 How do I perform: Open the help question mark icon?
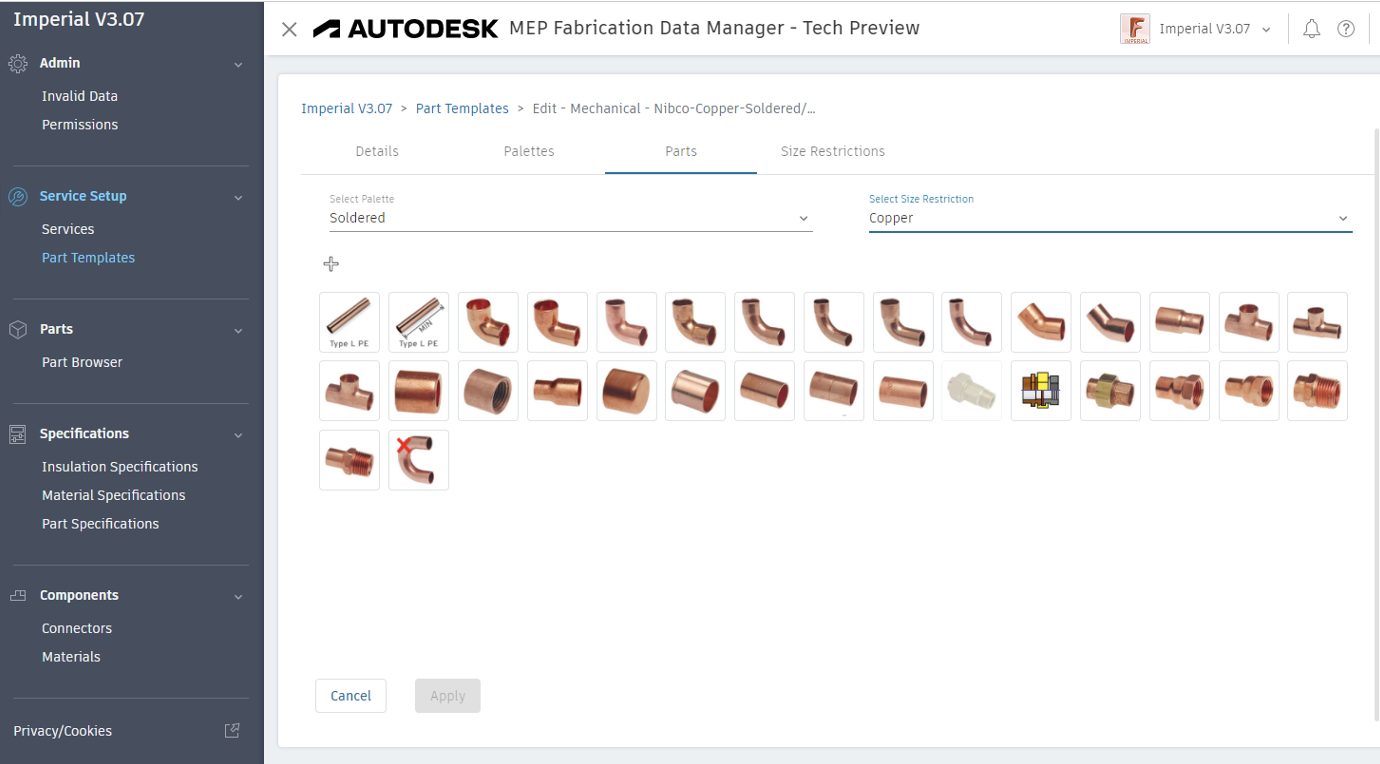(x=1346, y=29)
